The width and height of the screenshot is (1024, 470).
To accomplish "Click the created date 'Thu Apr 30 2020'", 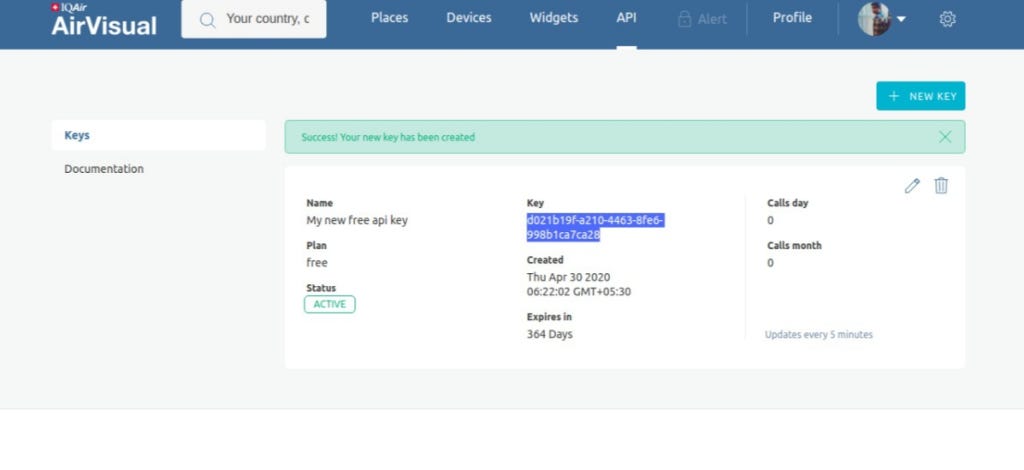I will (569, 277).
